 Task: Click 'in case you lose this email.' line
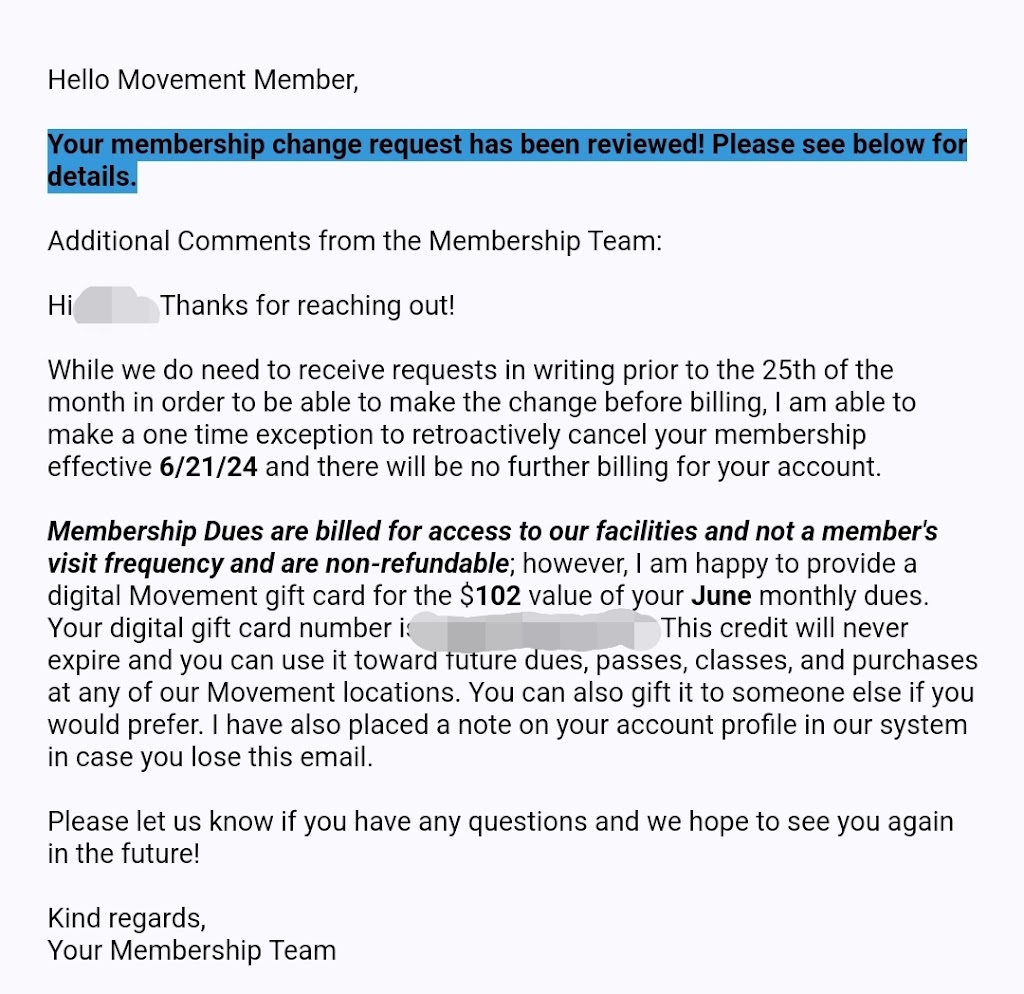[x=210, y=758]
